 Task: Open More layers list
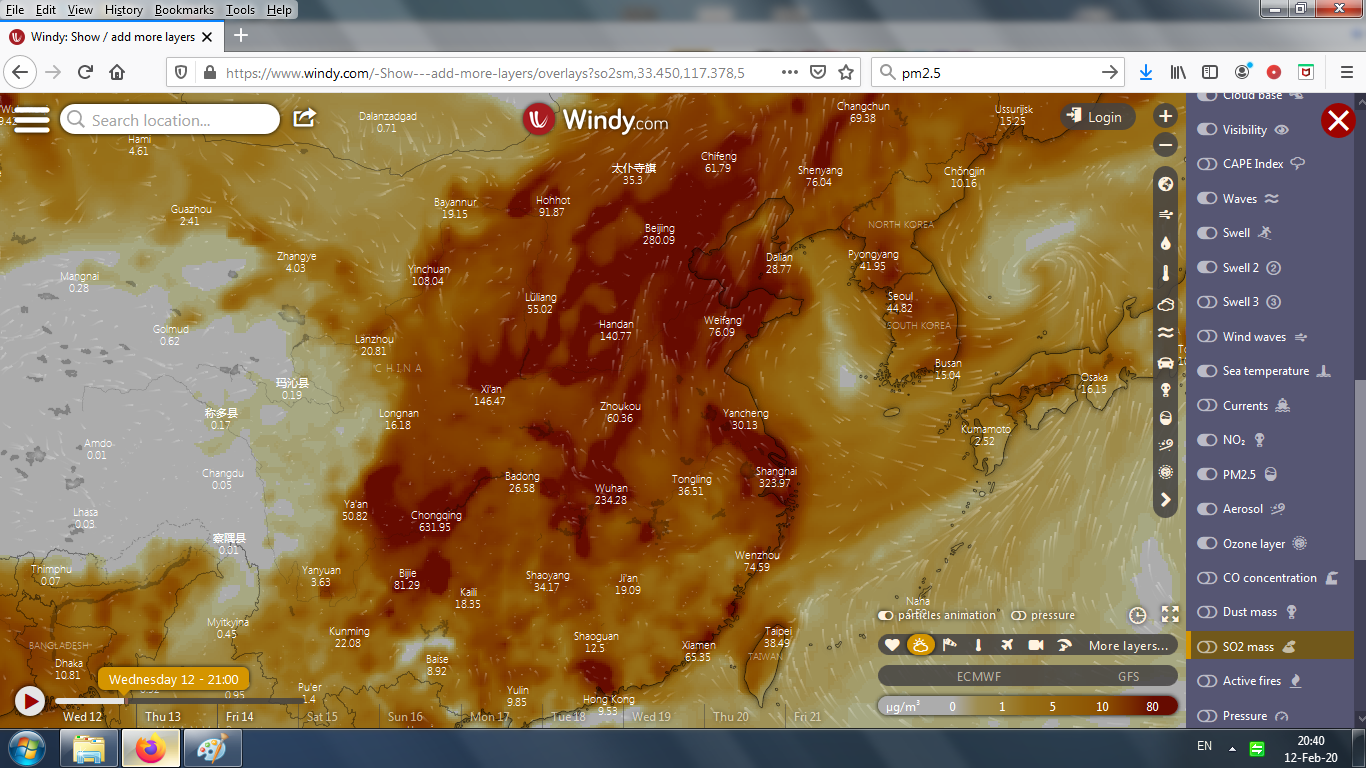1128,646
